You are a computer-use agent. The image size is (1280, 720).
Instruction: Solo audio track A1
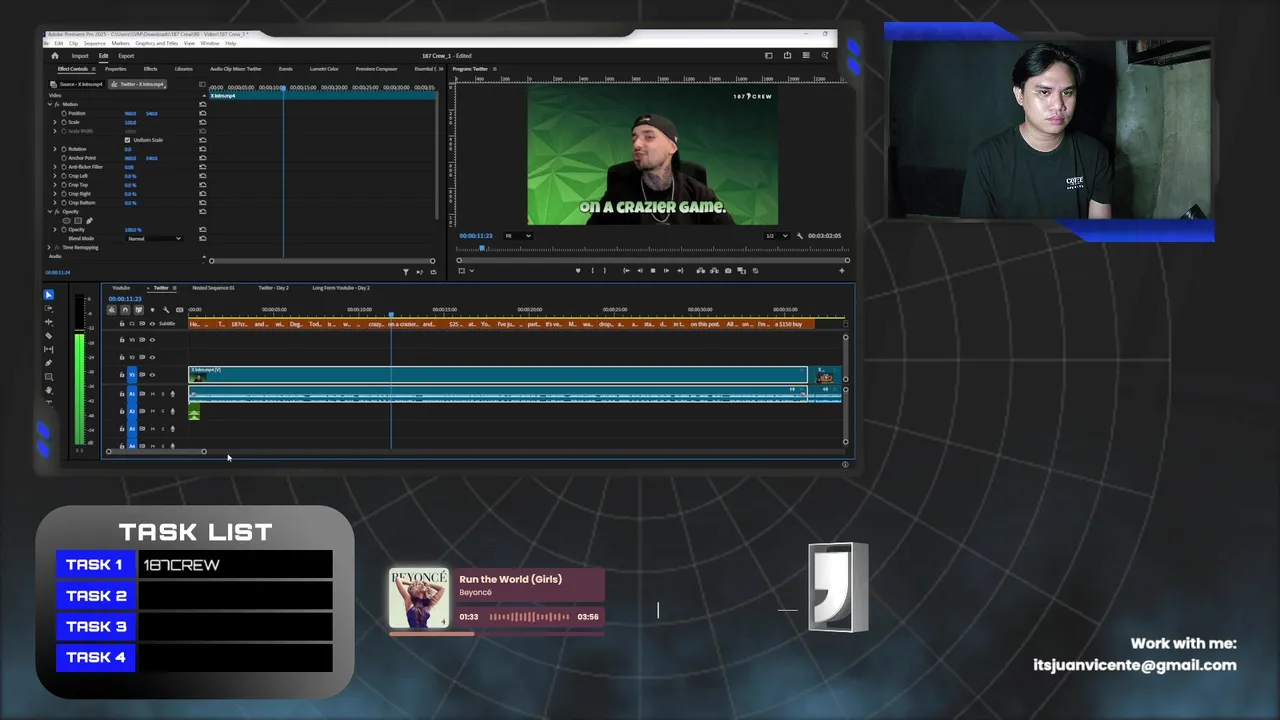163,394
